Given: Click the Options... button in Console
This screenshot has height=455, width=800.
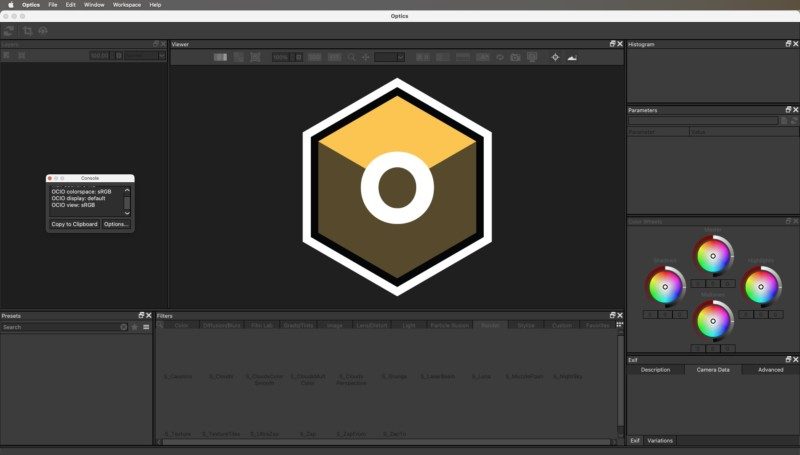Looking at the screenshot, I should point(116,224).
